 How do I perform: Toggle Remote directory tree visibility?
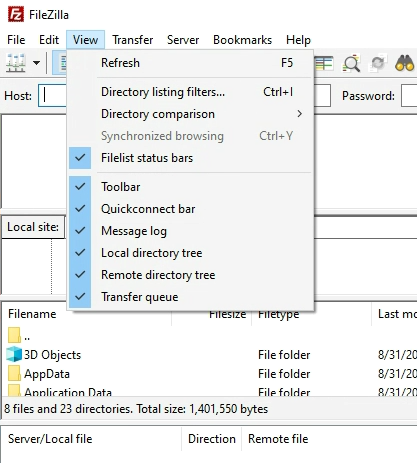pos(190,275)
